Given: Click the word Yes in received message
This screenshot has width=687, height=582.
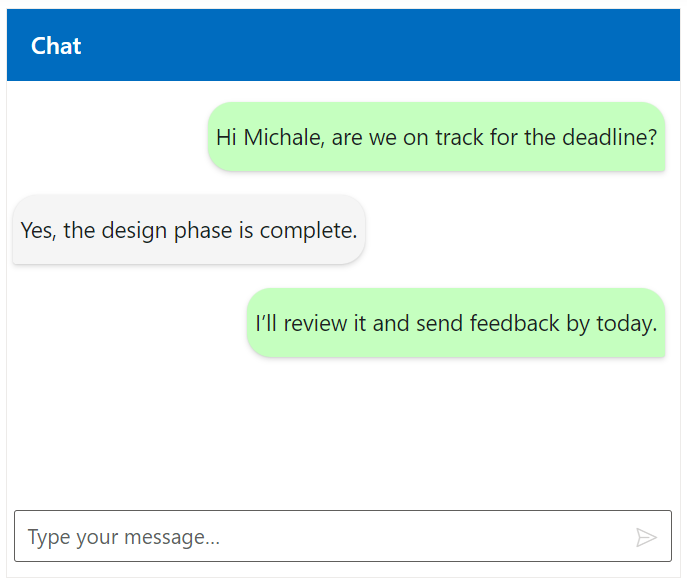Looking at the screenshot, I should 36,230.
